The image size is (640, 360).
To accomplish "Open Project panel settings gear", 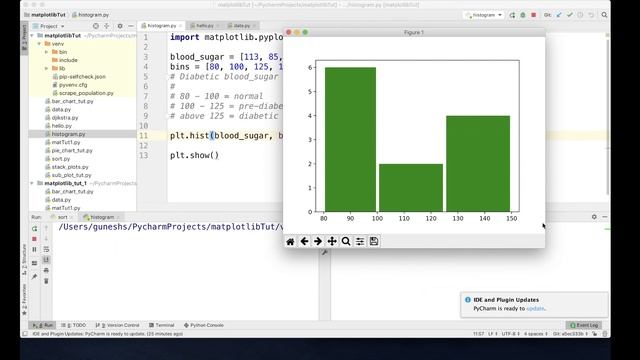I will click(120, 26).
